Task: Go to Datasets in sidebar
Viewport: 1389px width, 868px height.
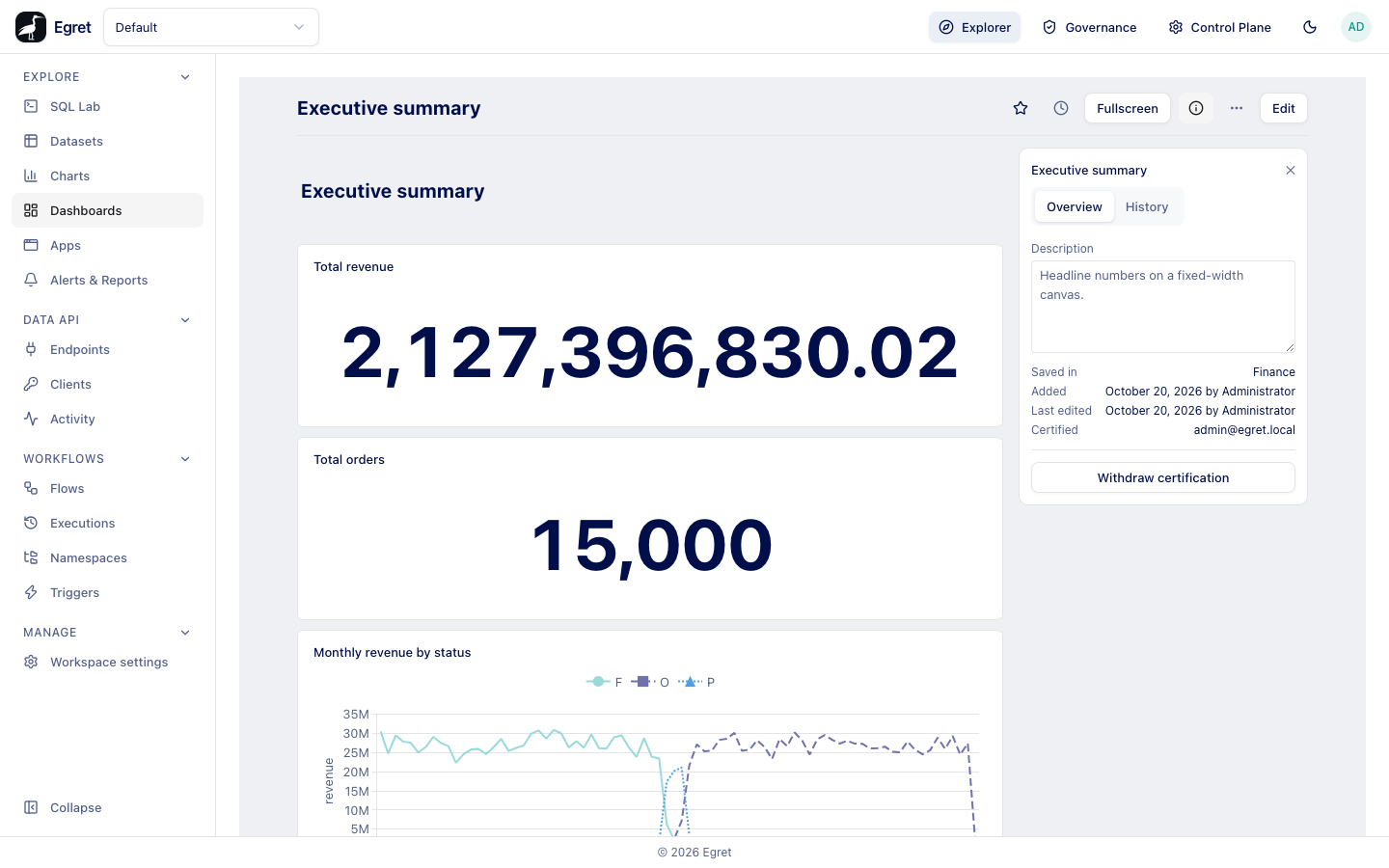Action: tap(107, 141)
